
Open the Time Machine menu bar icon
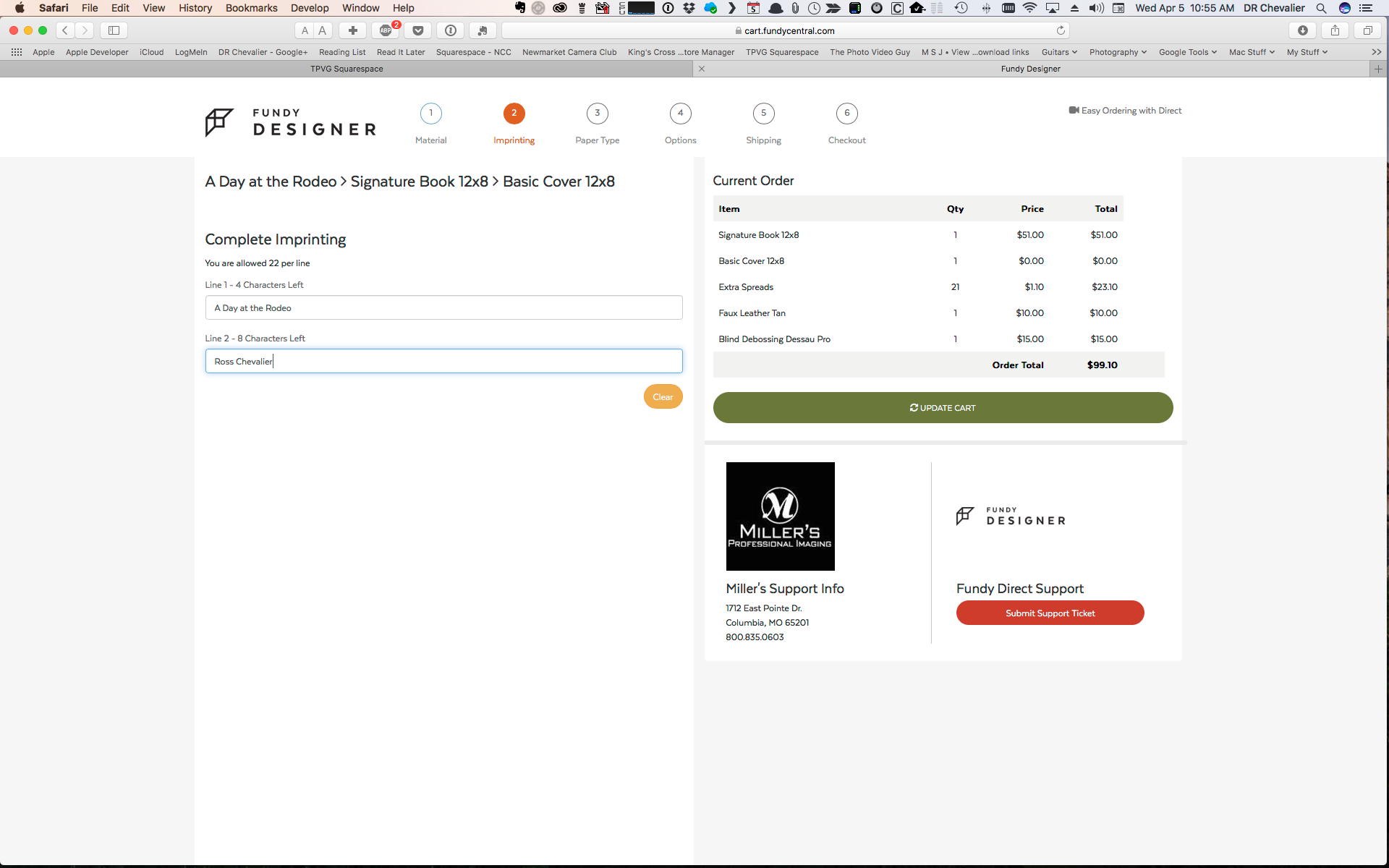point(961,8)
